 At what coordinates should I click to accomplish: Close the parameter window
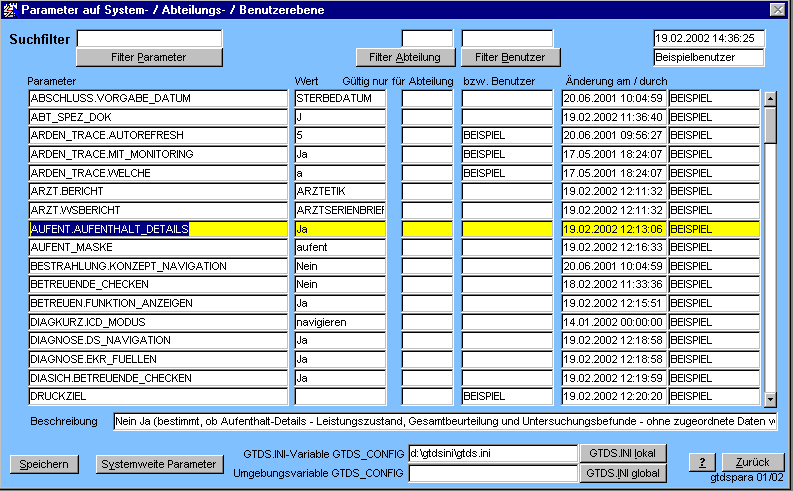click(777, 9)
